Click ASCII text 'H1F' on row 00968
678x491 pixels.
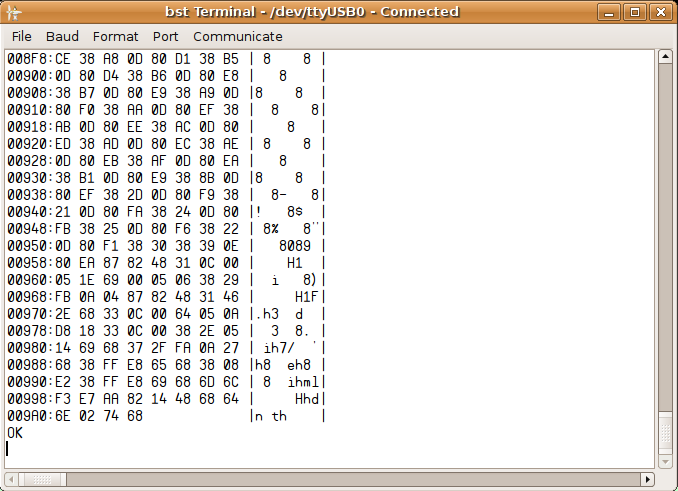click(x=307, y=297)
